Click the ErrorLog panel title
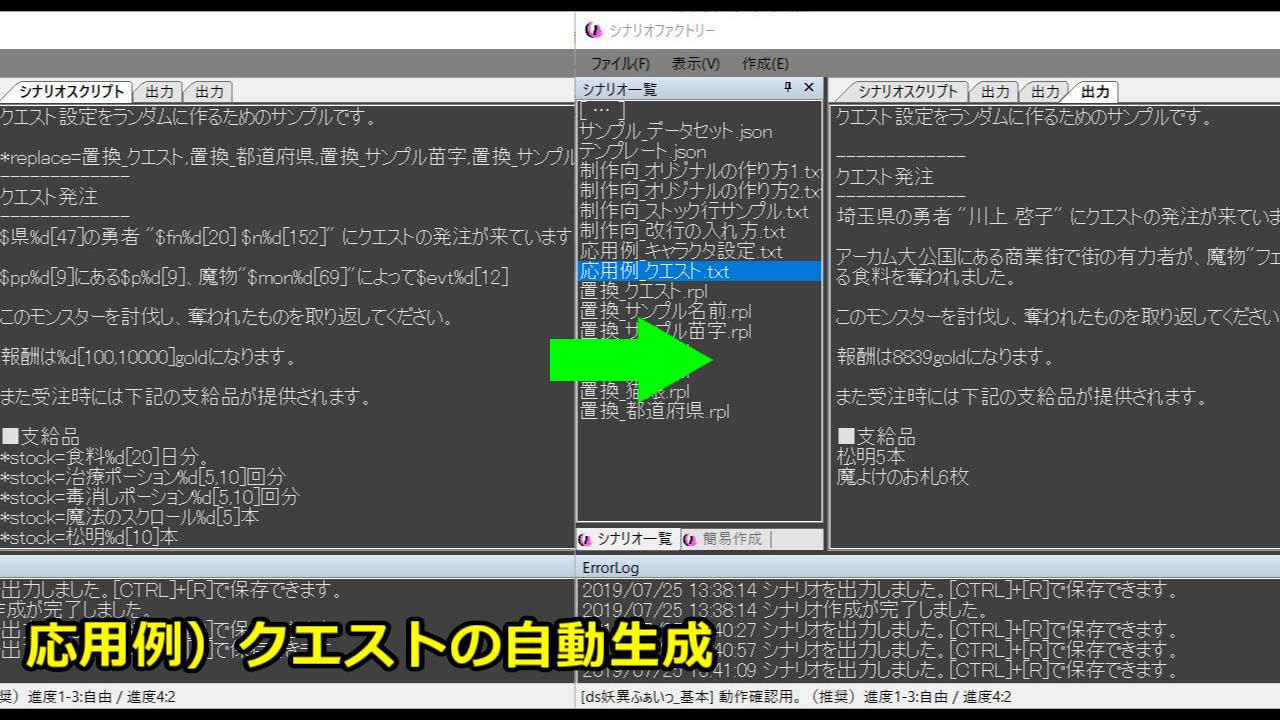Image resolution: width=1280 pixels, height=720 pixels. pos(611,568)
